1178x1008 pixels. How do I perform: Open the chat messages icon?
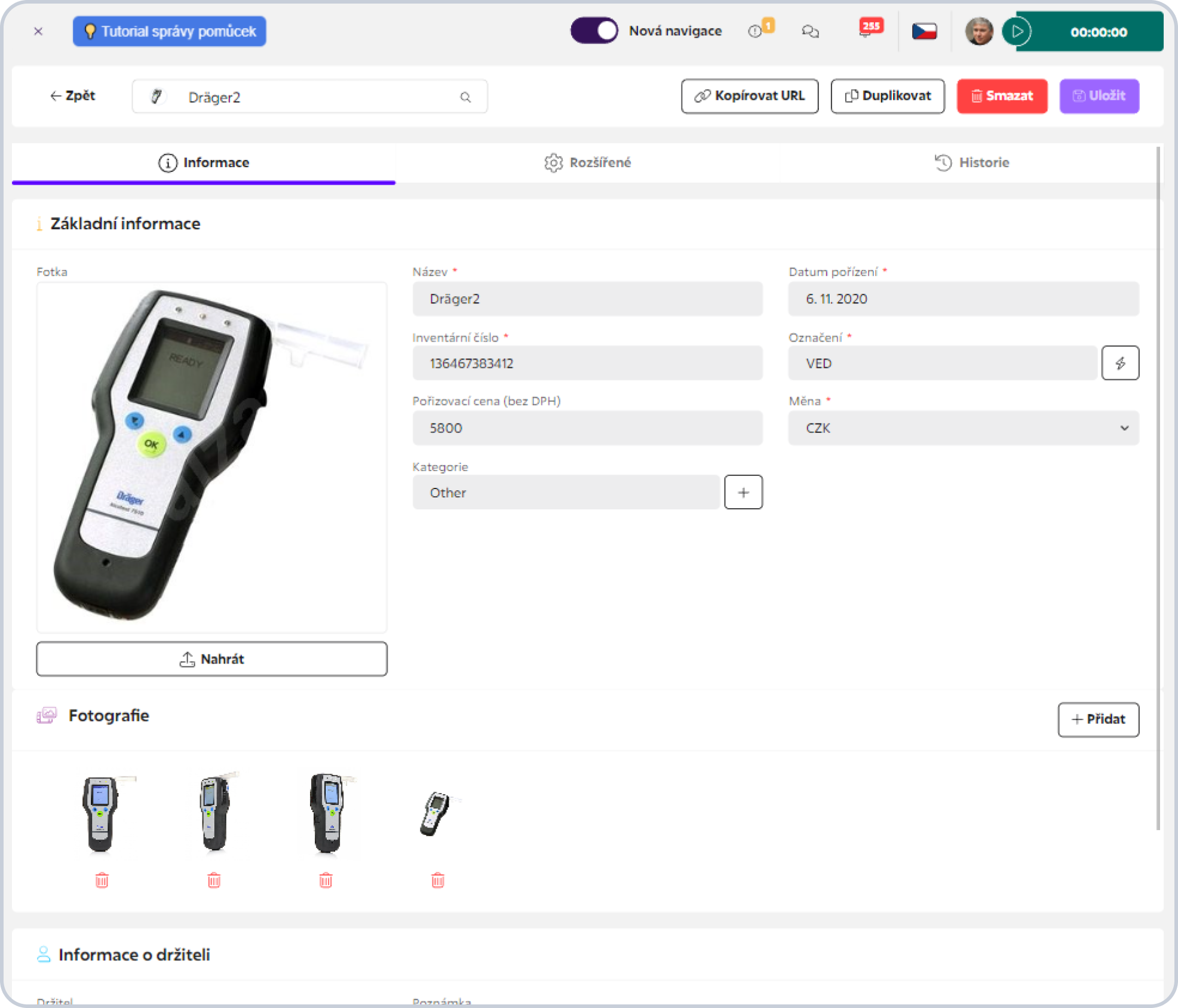click(x=810, y=31)
